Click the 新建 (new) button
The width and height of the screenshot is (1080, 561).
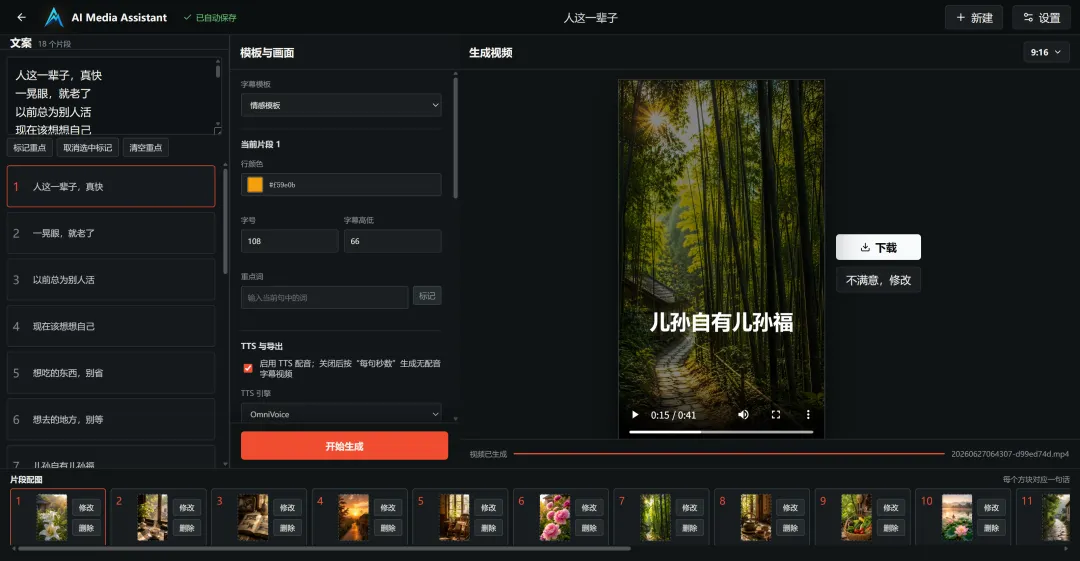[974, 17]
